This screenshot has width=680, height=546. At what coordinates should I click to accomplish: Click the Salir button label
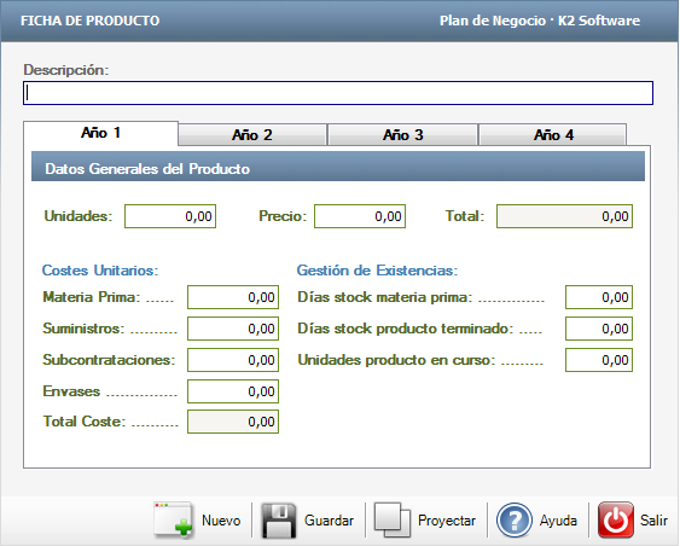click(x=654, y=520)
